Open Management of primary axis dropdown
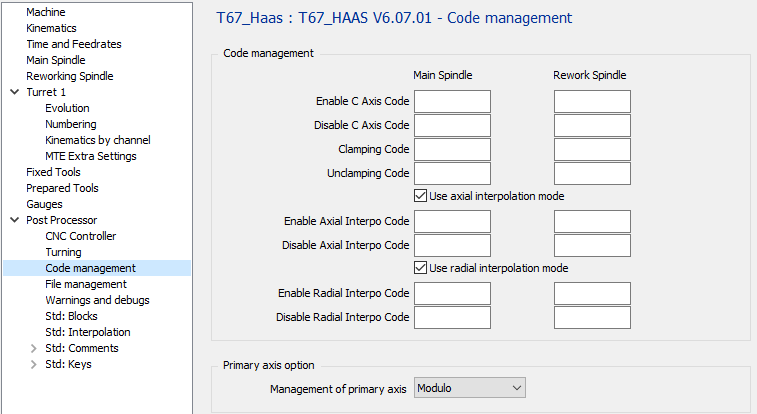Screen dimensions: 757x414 pos(469,388)
